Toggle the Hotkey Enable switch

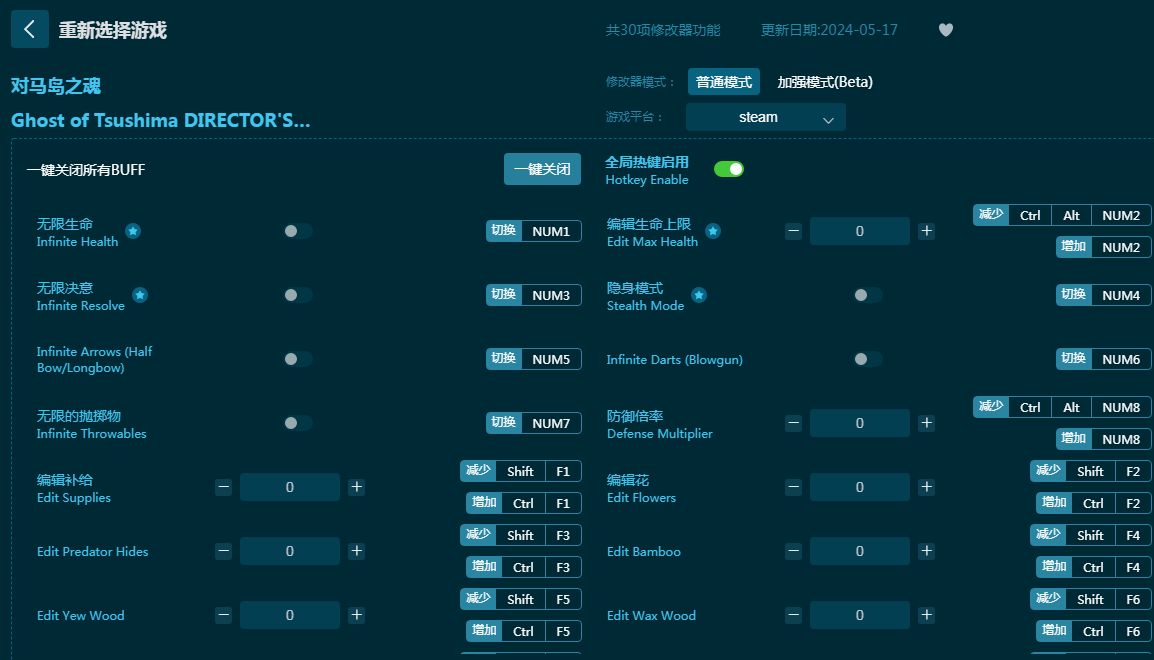729,169
